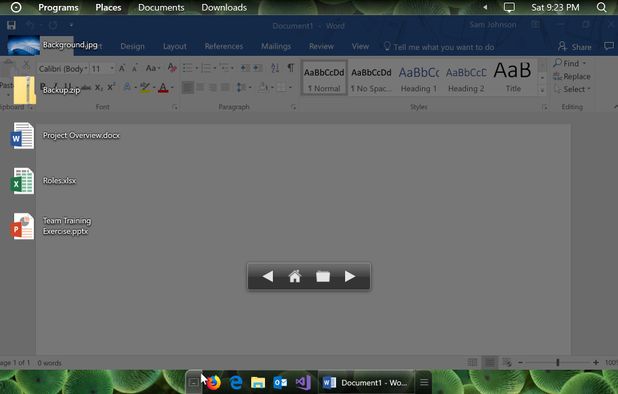This screenshot has height=394, width=618.
Task: Open the Programs menu
Action: click(58, 7)
